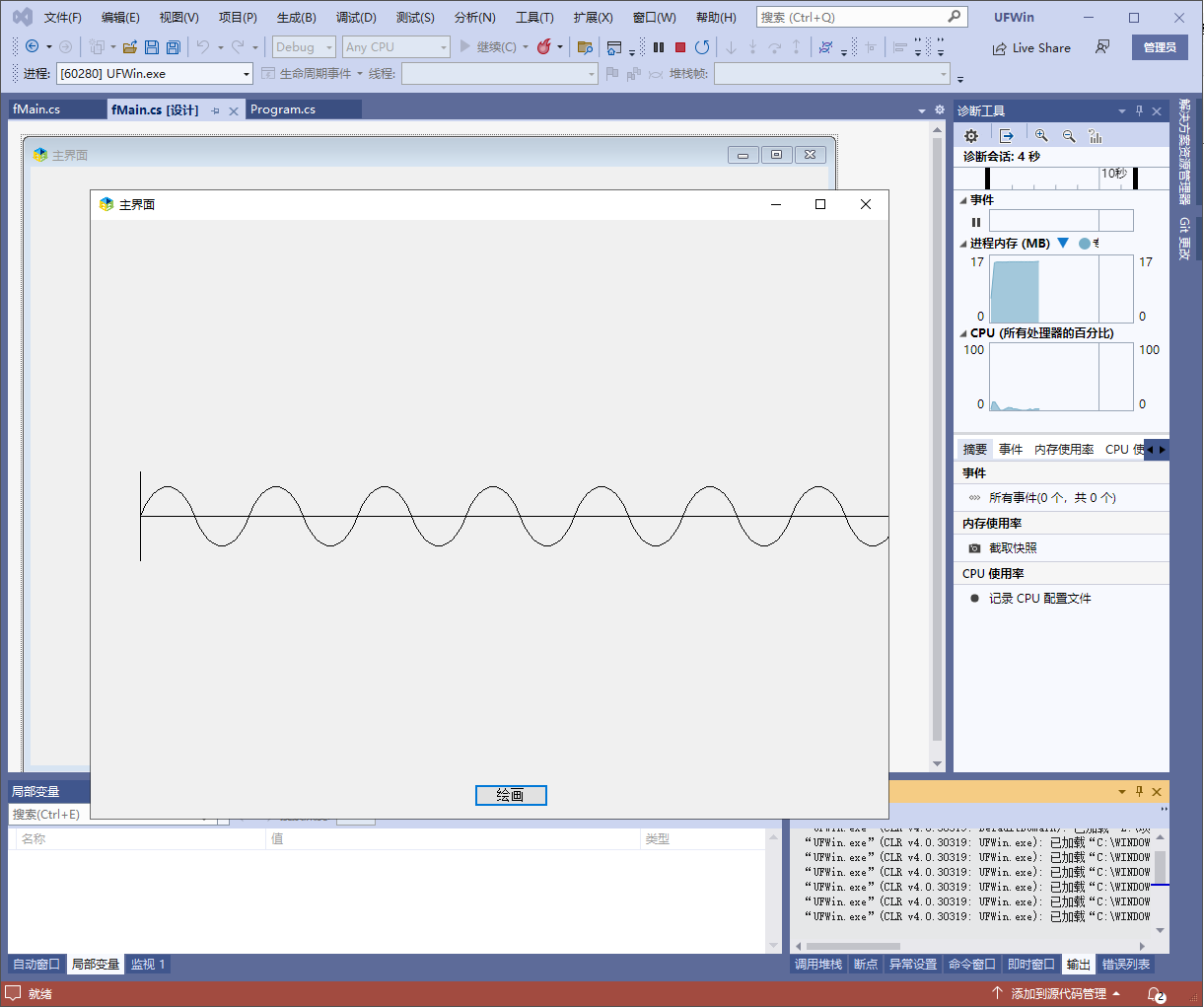1204x1008 pixels.
Task: Open the 调试(D) menu
Action: (356, 17)
